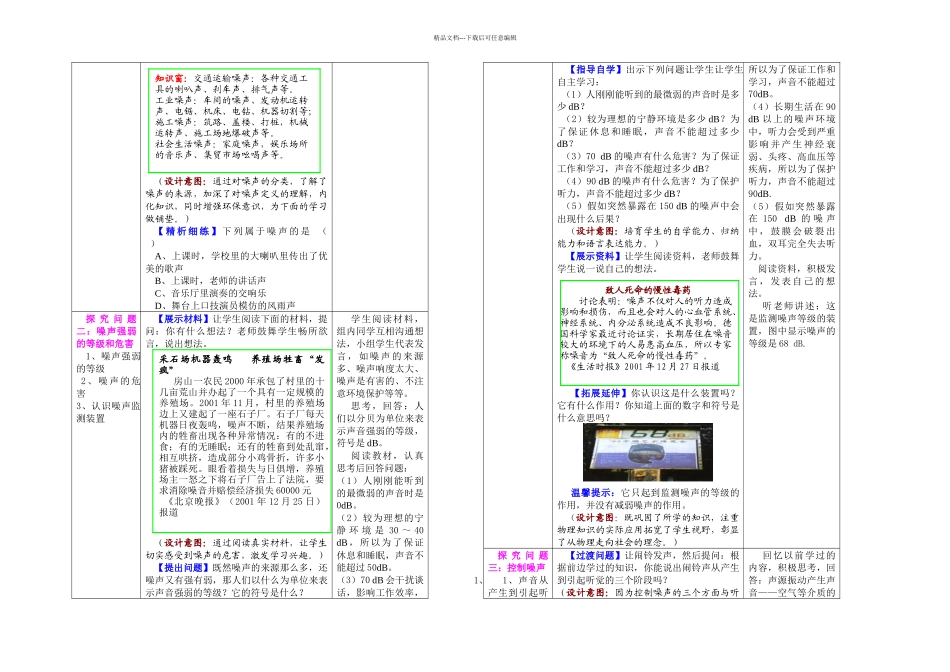This screenshot has width=950, height=672.
Task: Click the text "回忆以前学过的"
Action: (x=799, y=555)
